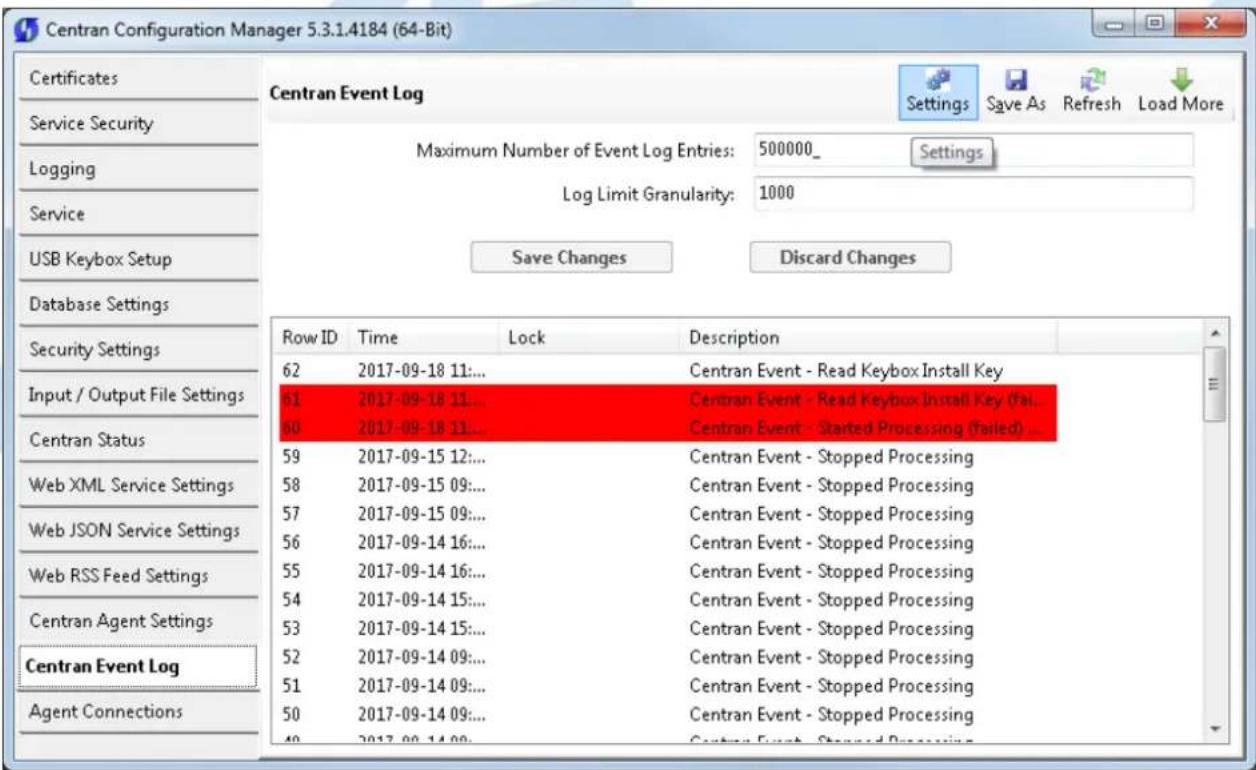Image resolution: width=1256 pixels, height=770 pixels.
Task: Select log row 54
Action: pyautogui.click(x=665, y=600)
